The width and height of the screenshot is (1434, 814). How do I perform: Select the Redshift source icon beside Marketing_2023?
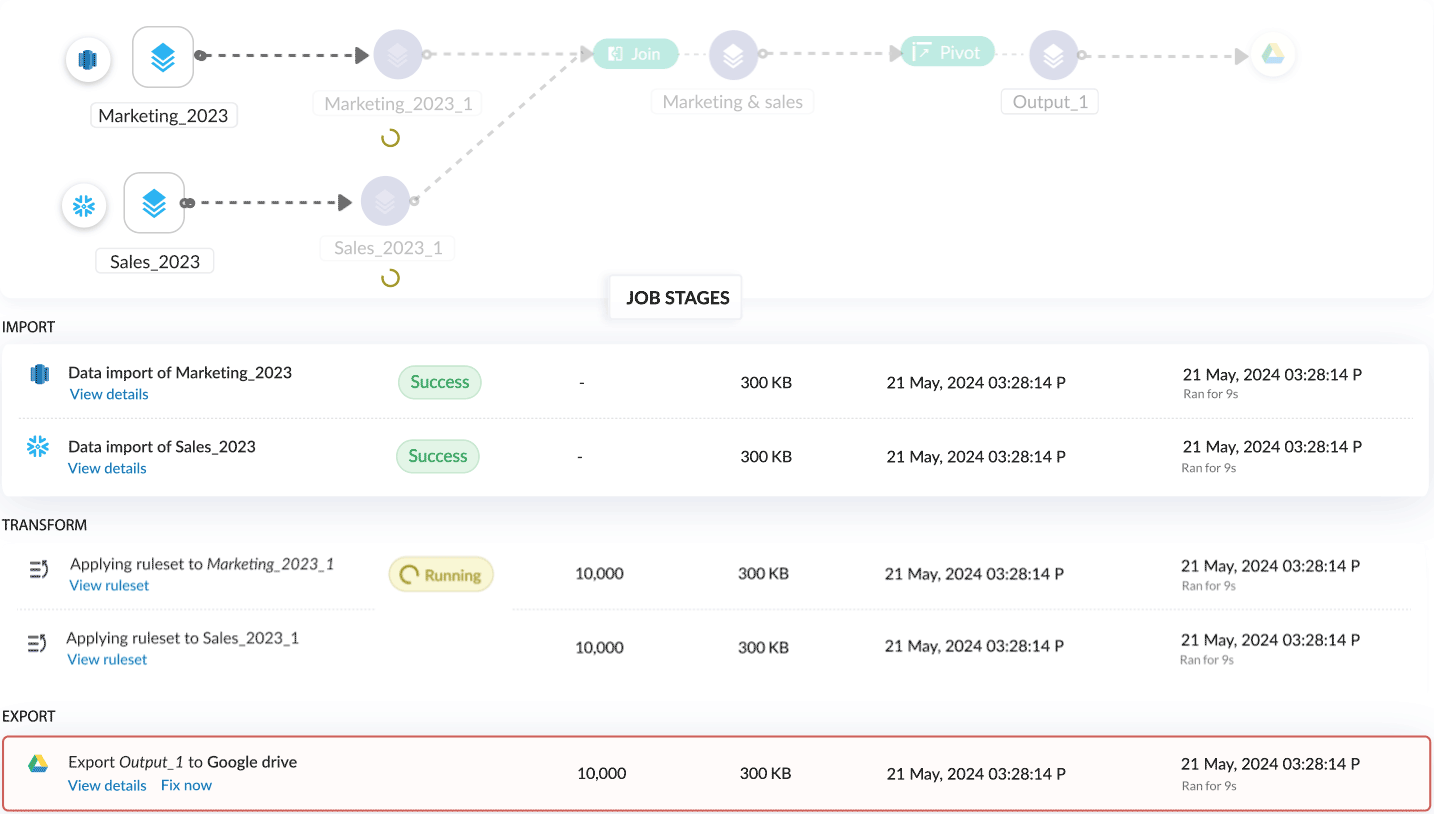(88, 60)
